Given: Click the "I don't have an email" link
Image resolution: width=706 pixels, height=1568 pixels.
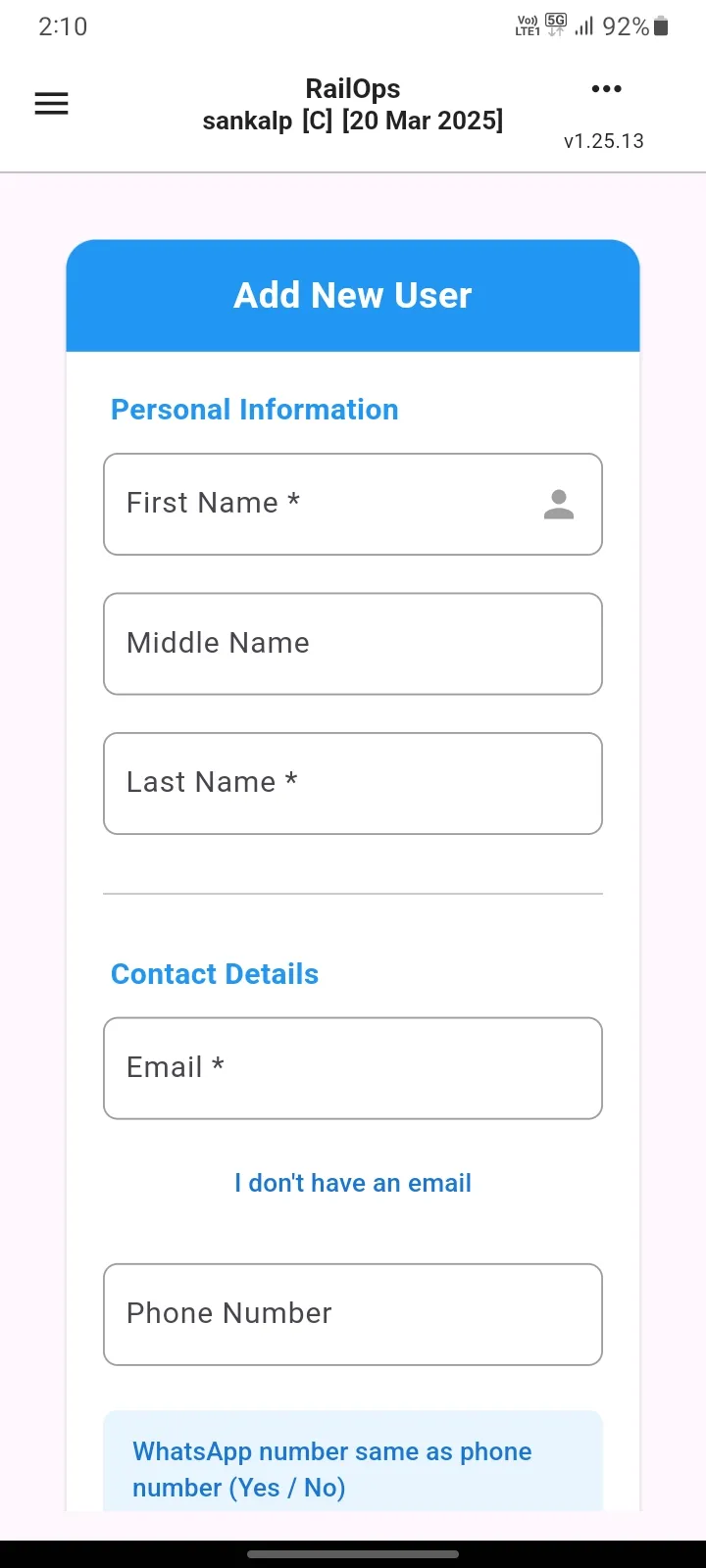Looking at the screenshot, I should (x=353, y=1183).
